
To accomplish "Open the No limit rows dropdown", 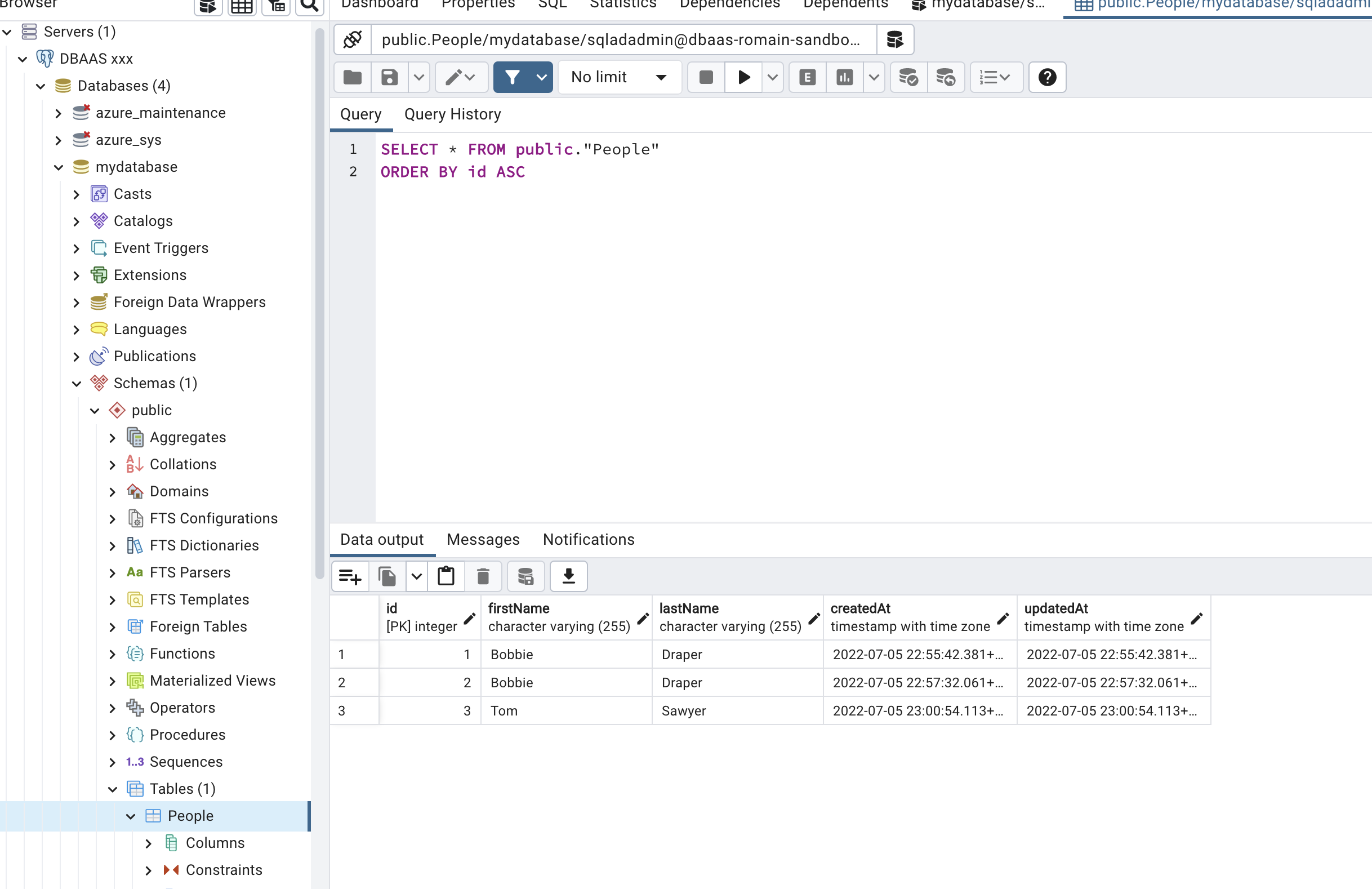I will click(x=620, y=77).
